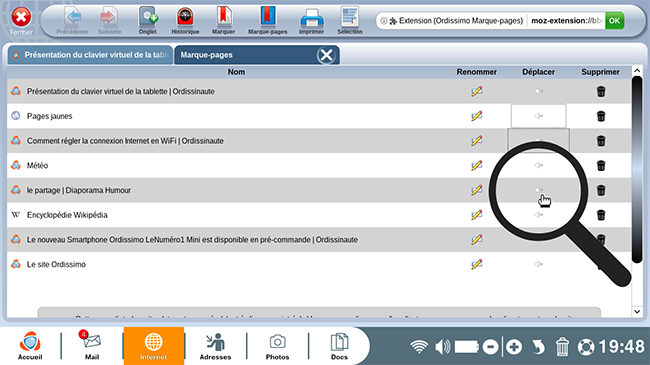Click the vertical scrollbar thumb
The height and width of the screenshot is (365, 650).
(637, 170)
